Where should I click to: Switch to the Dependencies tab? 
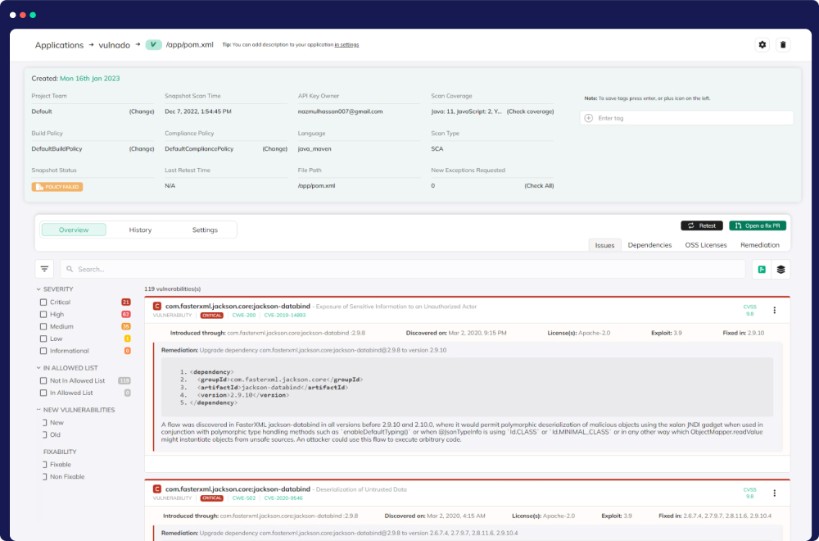point(649,245)
